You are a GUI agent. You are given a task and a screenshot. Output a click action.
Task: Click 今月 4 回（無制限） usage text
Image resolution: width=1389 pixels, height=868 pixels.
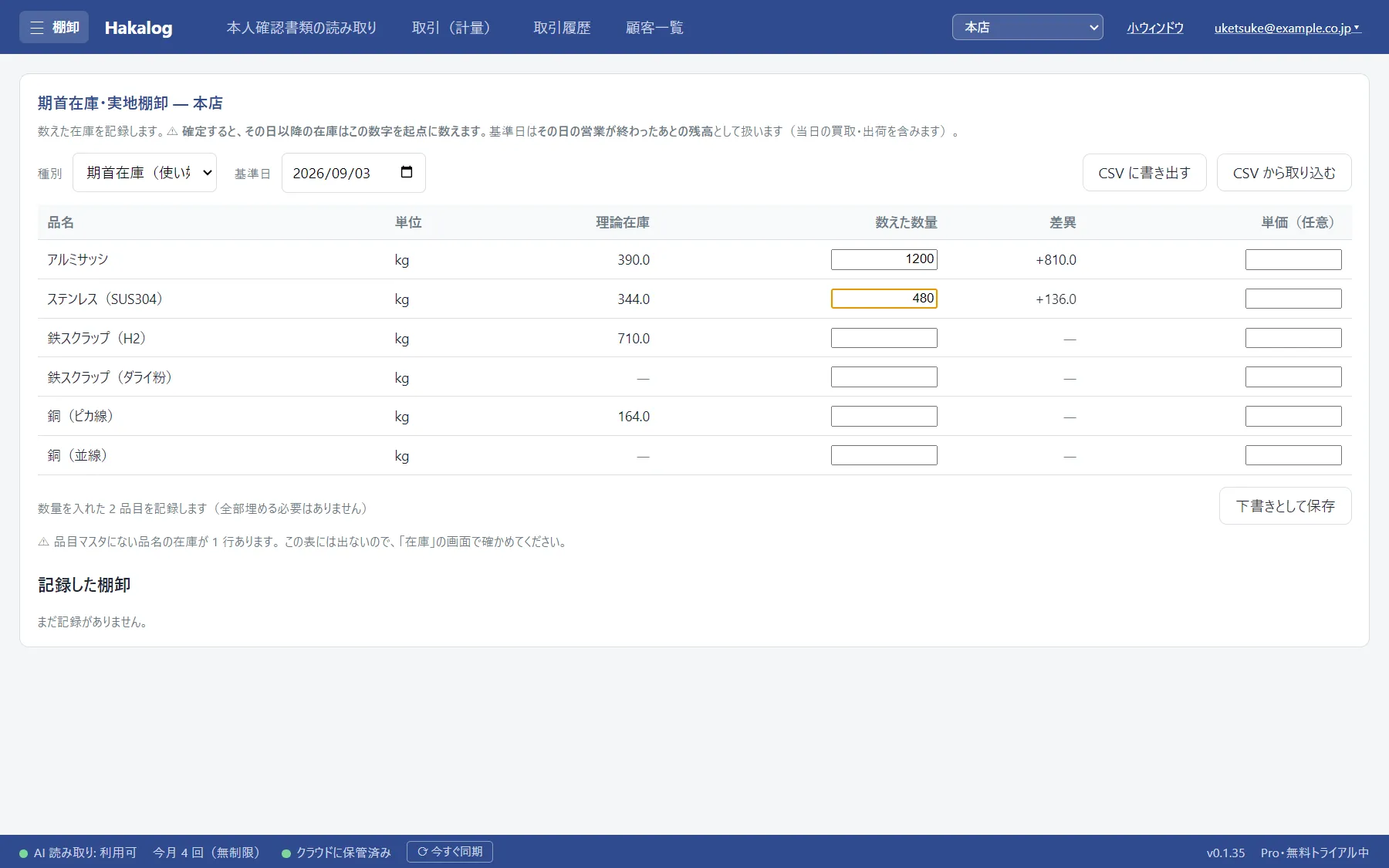click(209, 853)
